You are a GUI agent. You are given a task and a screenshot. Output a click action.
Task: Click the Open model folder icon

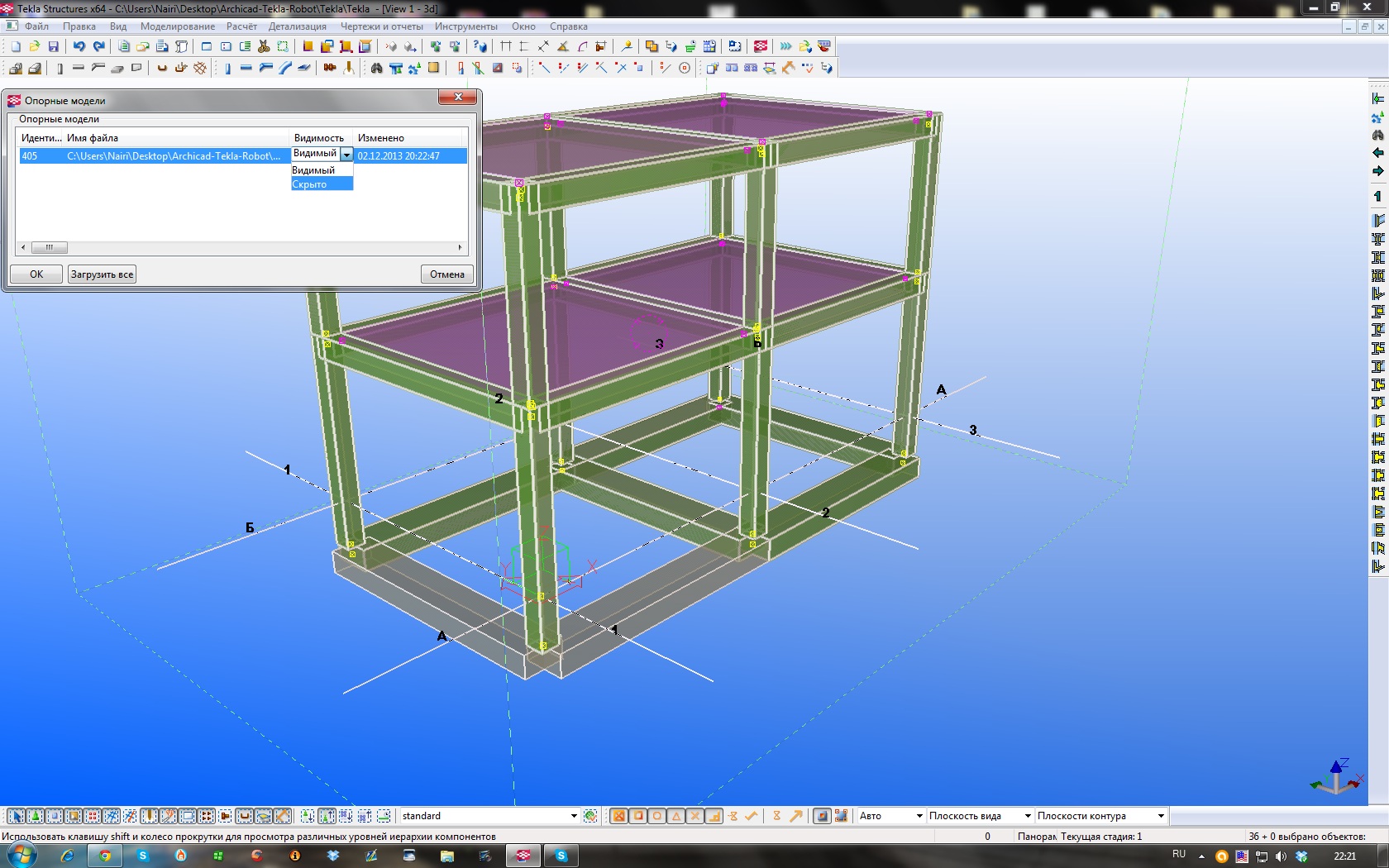[35, 46]
